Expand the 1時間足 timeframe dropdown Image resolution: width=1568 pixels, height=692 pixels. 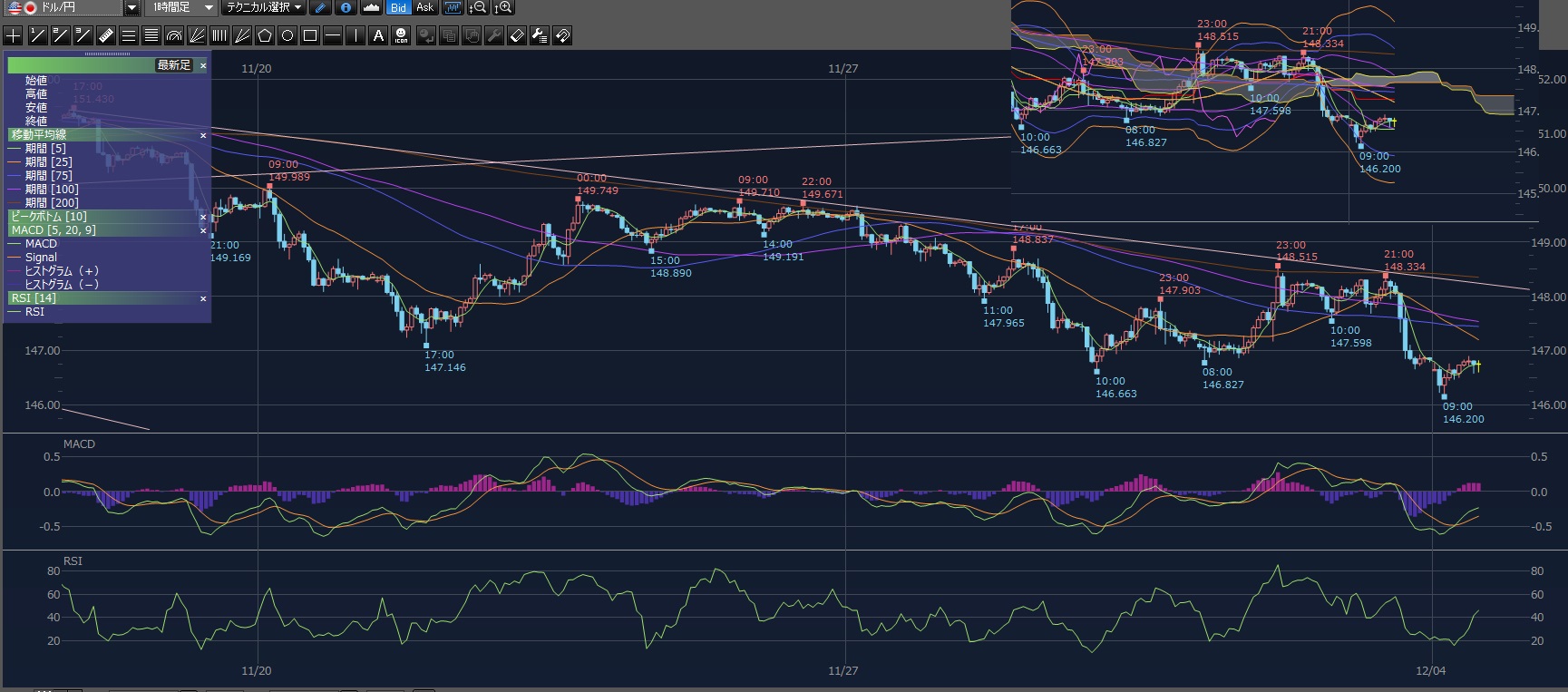[209, 8]
